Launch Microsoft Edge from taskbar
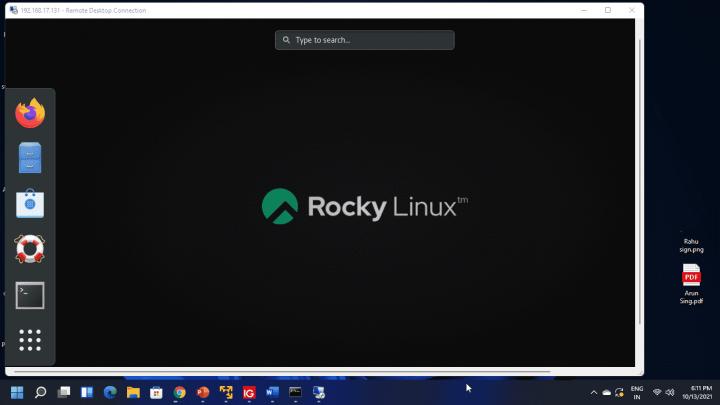Screen dimensions: 720x405 (x=110, y=392)
